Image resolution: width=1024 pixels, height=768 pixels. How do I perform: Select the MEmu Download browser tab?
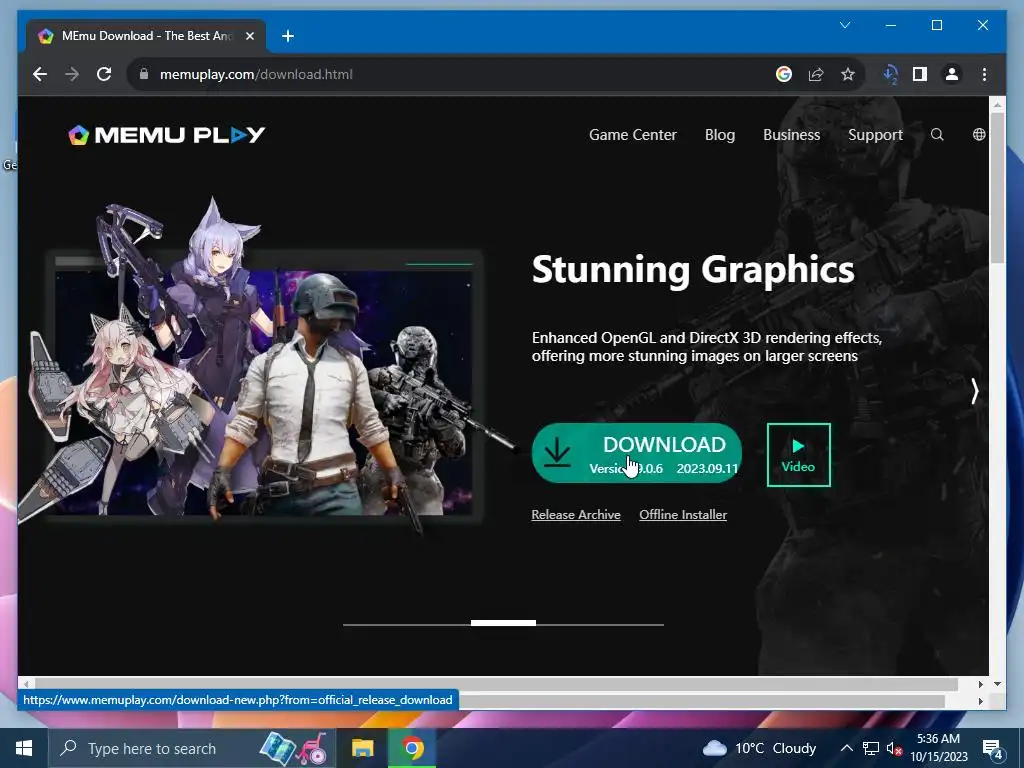click(146, 36)
